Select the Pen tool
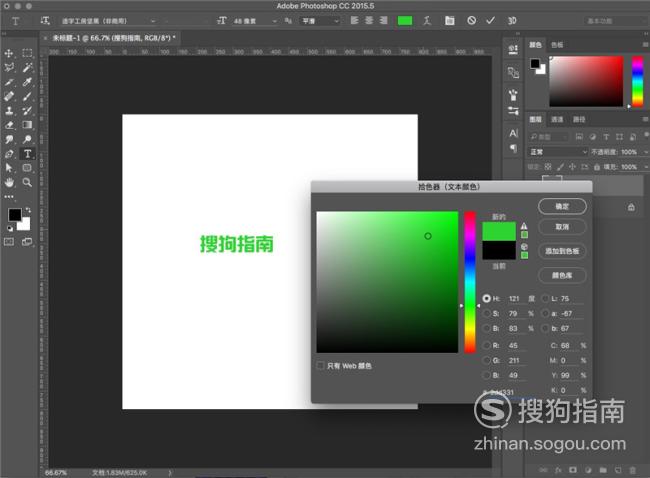 pyautogui.click(x=9, y=154)
